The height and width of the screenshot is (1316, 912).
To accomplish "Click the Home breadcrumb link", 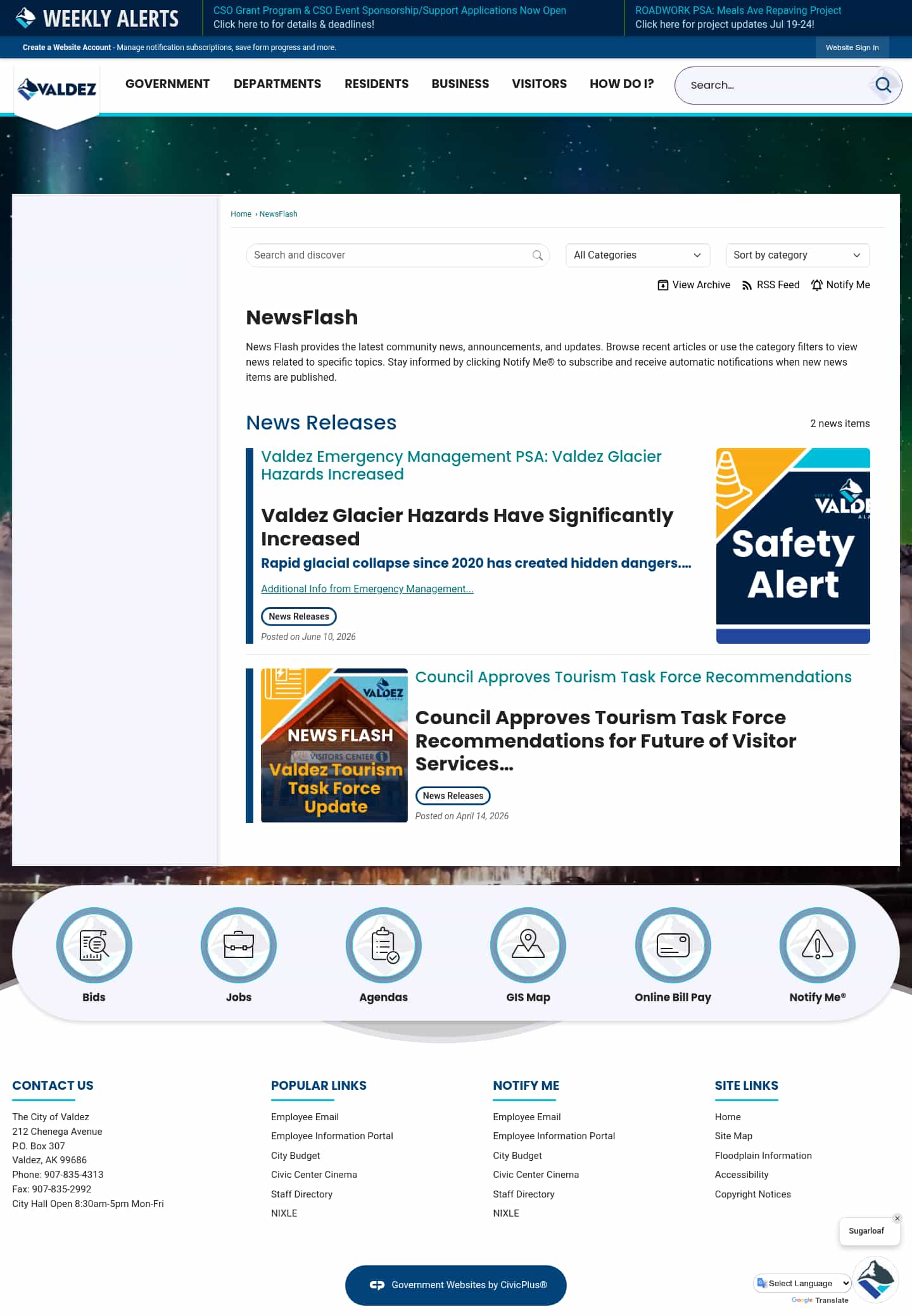I will pos(241,214).
